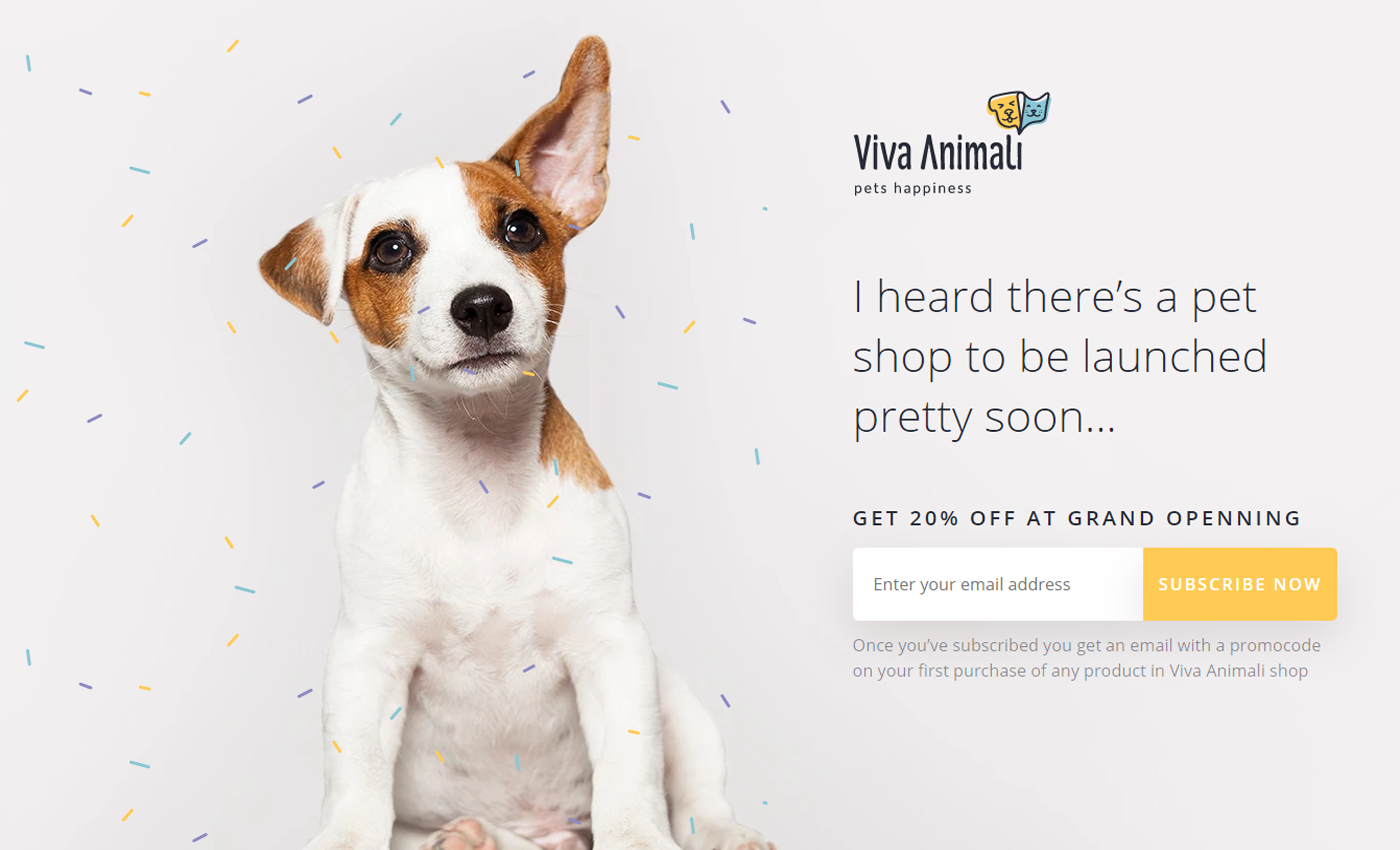Image resolution: width=1400 pixels, height=850 pixels.
Task: Focus the "Enter your email address" field
Action: [998, 584]
